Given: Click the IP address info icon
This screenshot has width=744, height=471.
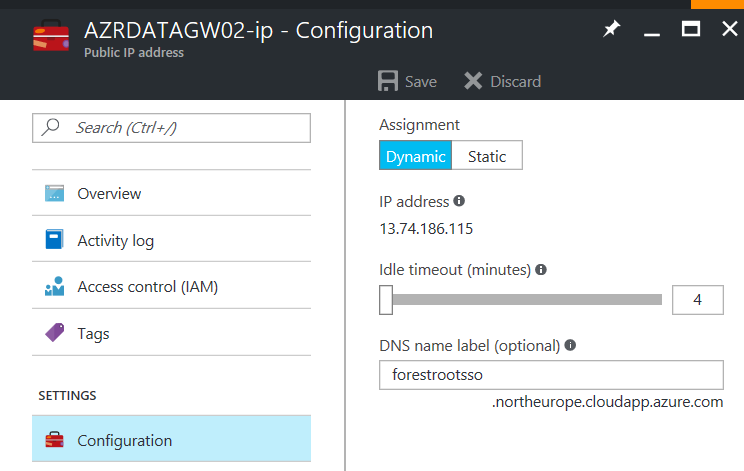Looking at the screenshot, I should point(459,201).
